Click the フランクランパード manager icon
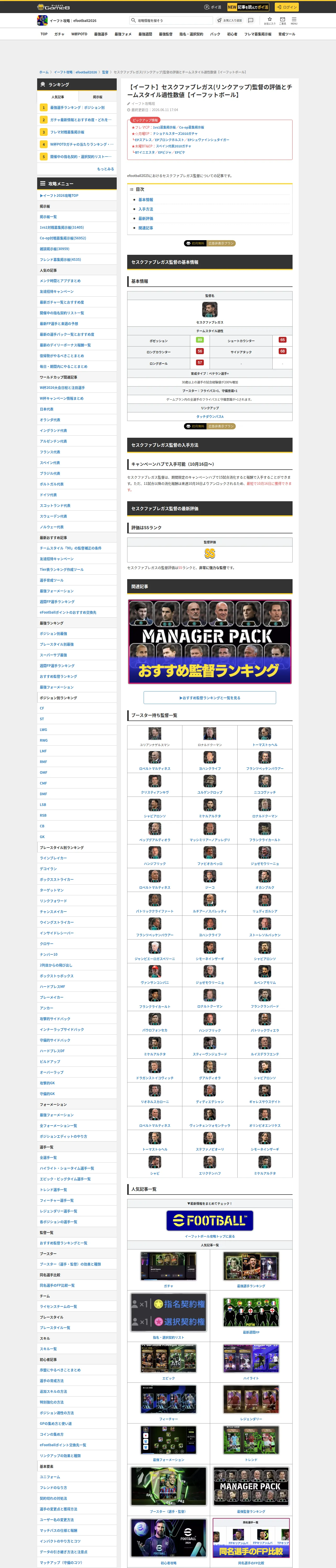Image resolution: width=336 pixels, height=1568 pixels. coord(265,995)
